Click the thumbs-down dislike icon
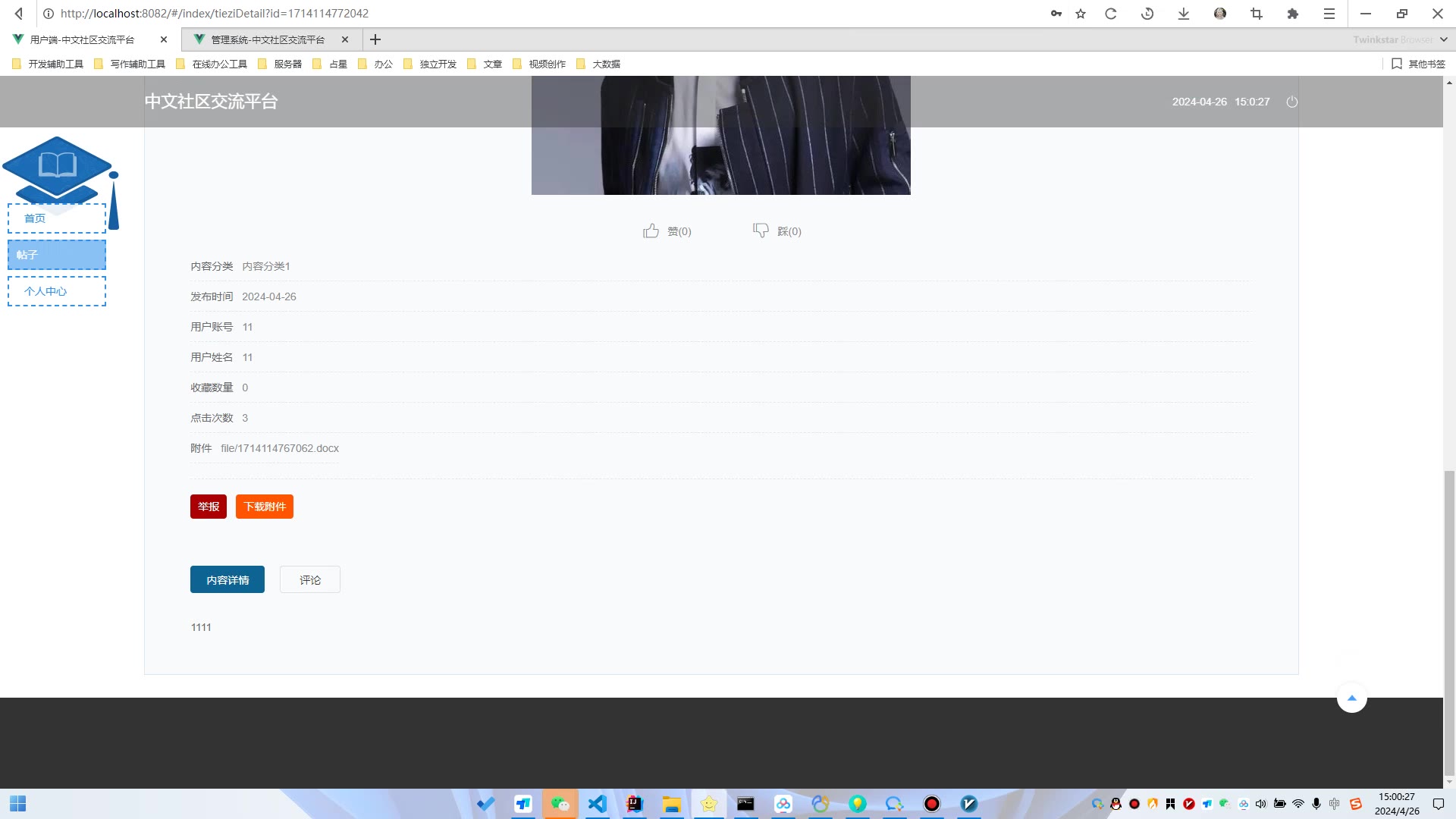1456x819 pixels. (x=761, y=231)
